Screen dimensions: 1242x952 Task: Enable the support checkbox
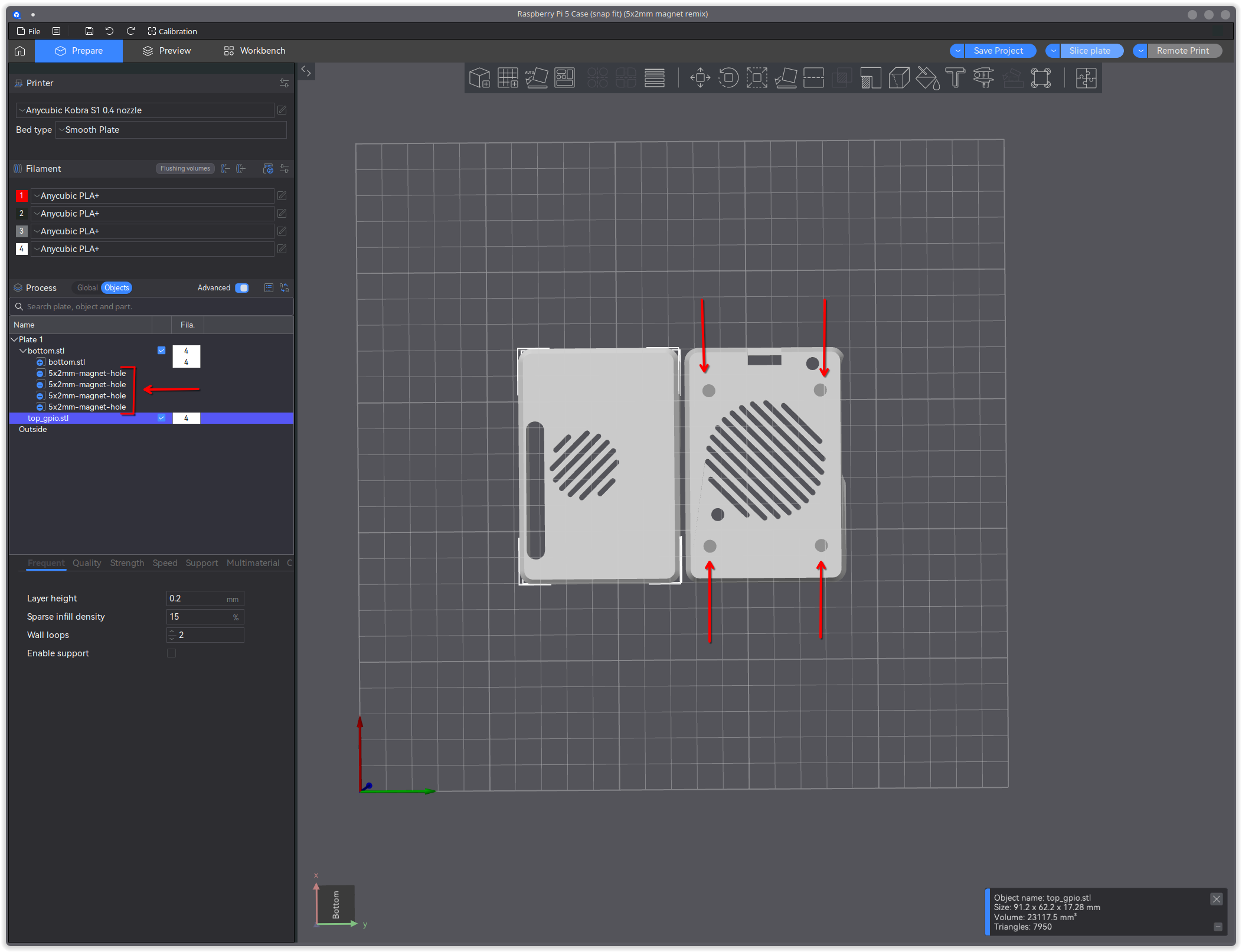point(171,653)
